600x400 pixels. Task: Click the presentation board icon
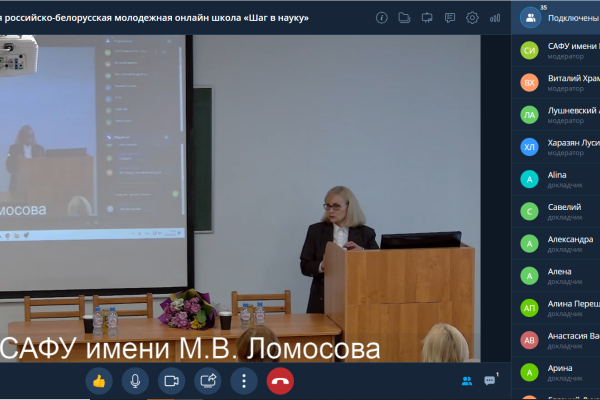point(427,17)
